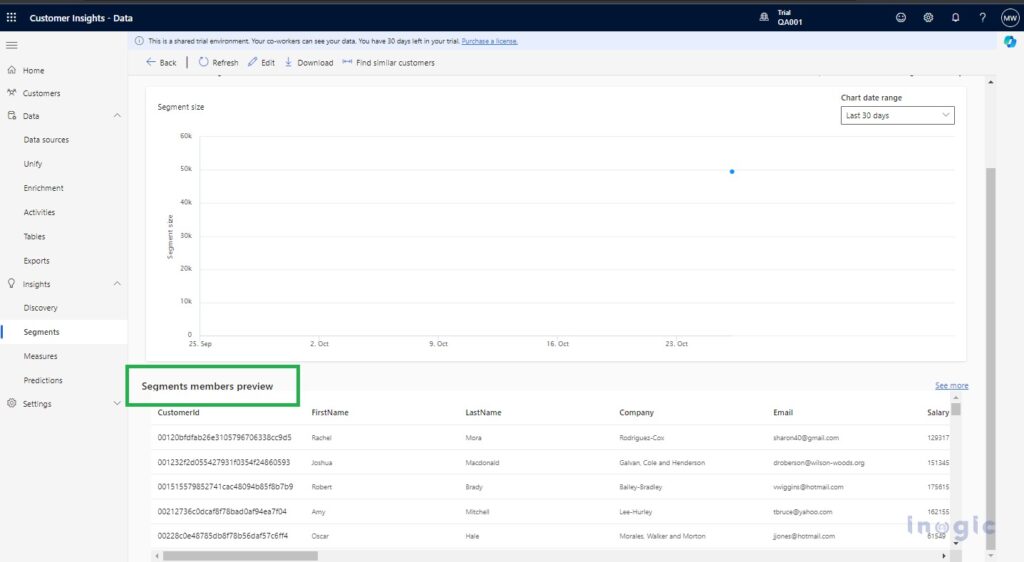Expand the Settings section in sidebar

[x=117, y=404]
